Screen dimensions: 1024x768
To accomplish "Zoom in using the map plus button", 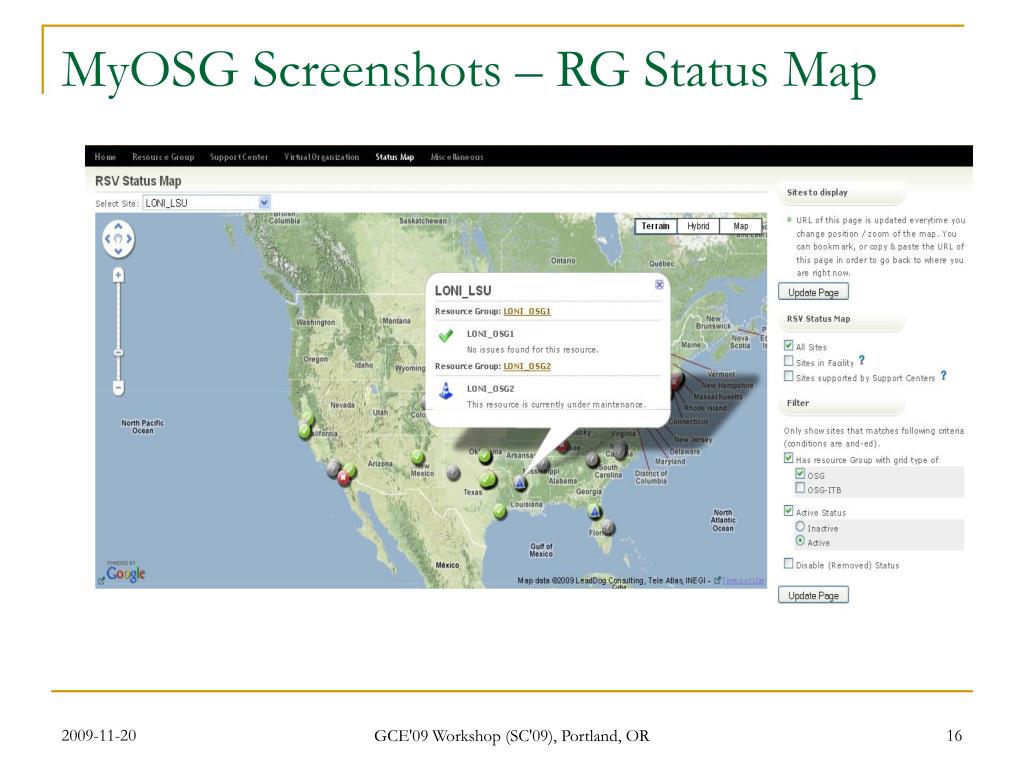I will [x=118, y=275].
